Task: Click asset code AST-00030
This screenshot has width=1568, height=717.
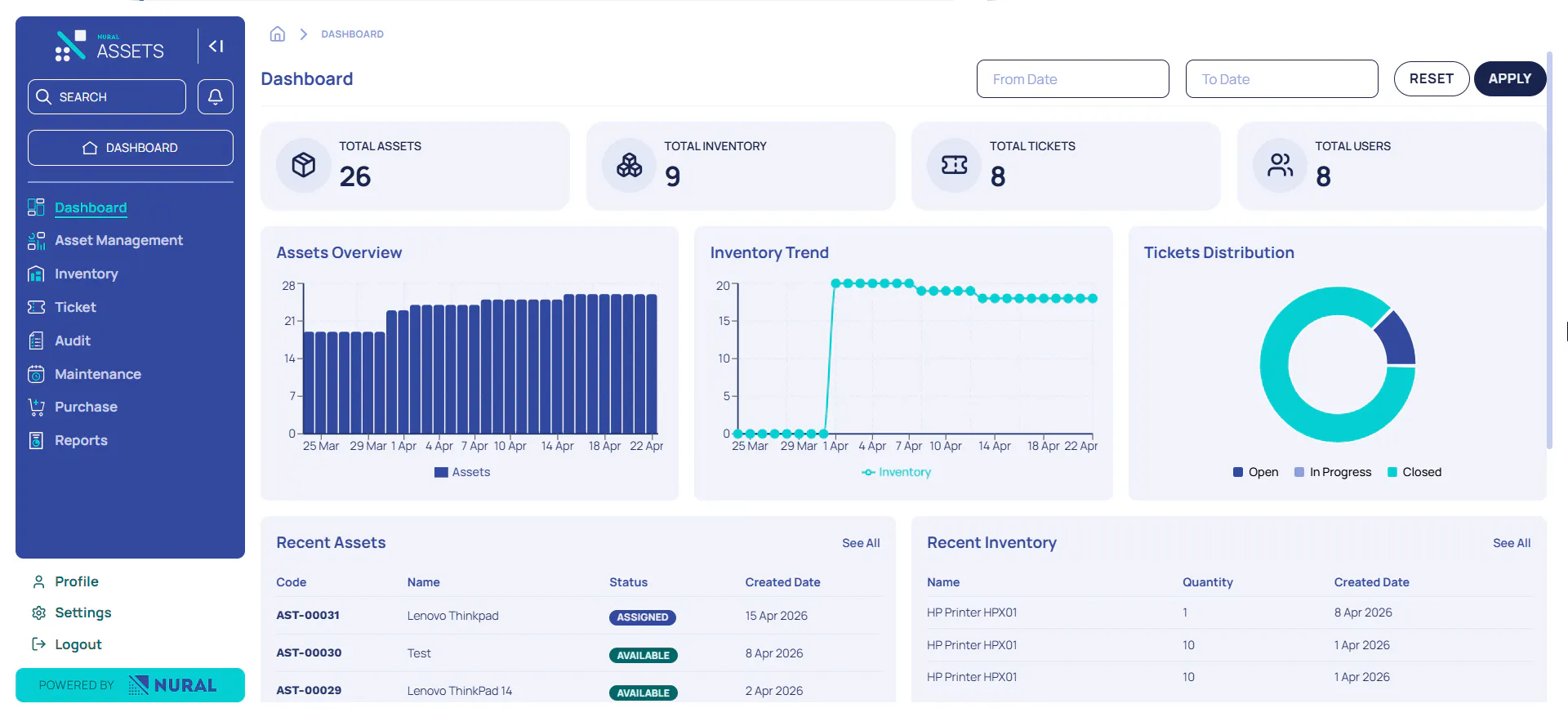Action: pos(309,652)
